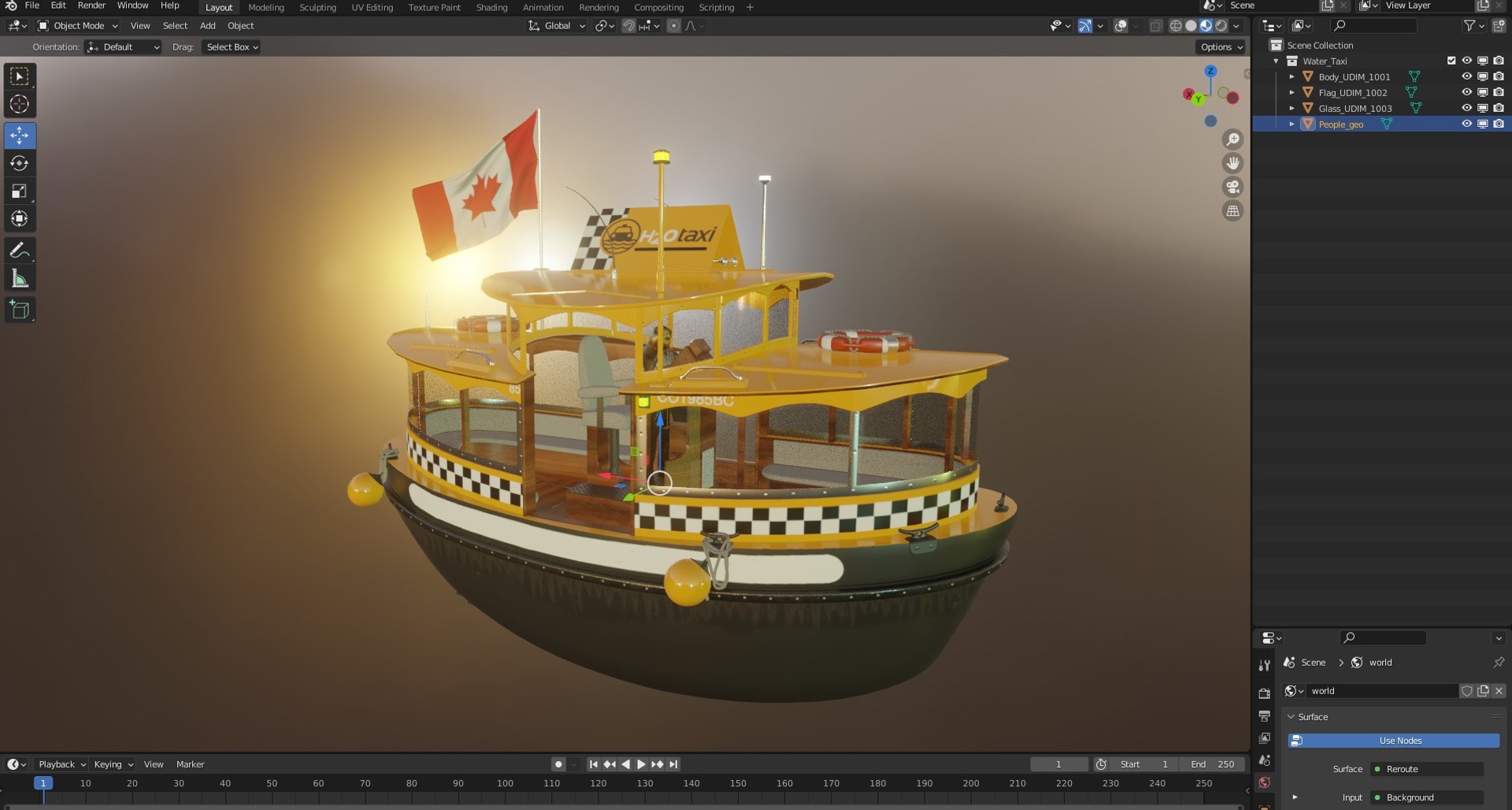Hide Body_UDIM_1001 in viewport

(1466, 76)
